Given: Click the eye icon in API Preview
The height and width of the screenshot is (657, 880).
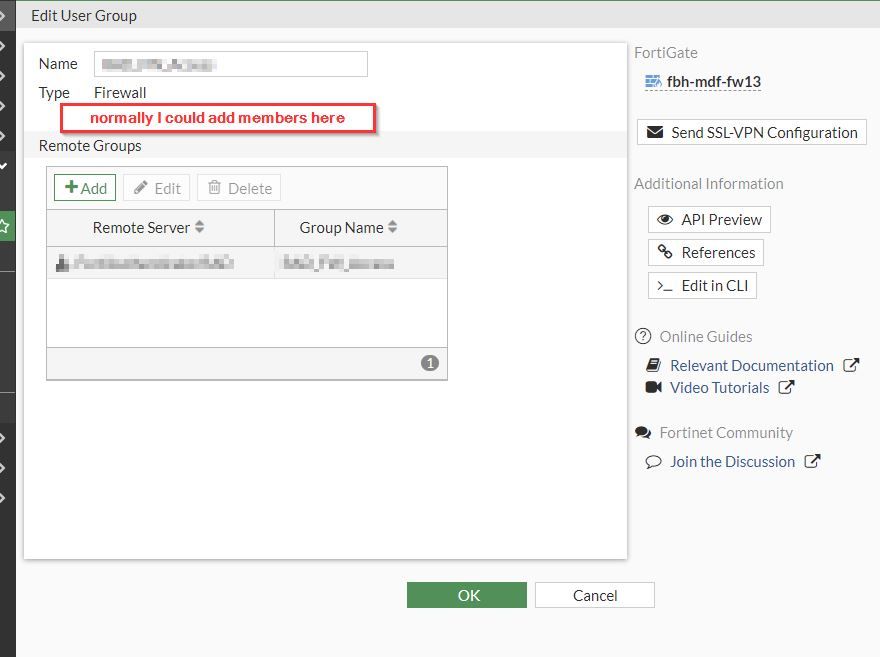Looking at the screenshot, I should click(x=665, y=219).
